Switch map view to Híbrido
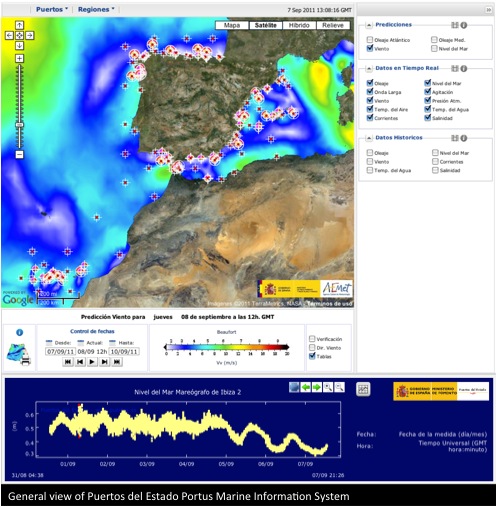 [x=299, y=25]
